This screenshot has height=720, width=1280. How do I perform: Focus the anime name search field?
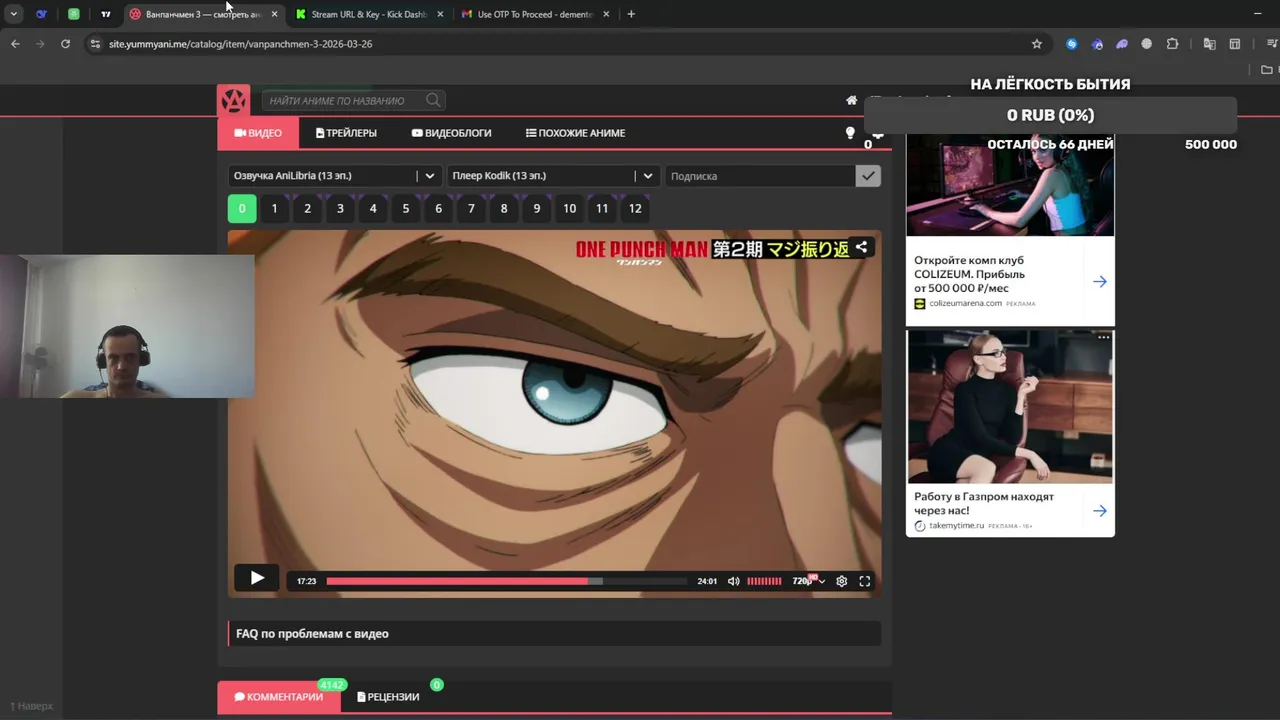[345, 100]
